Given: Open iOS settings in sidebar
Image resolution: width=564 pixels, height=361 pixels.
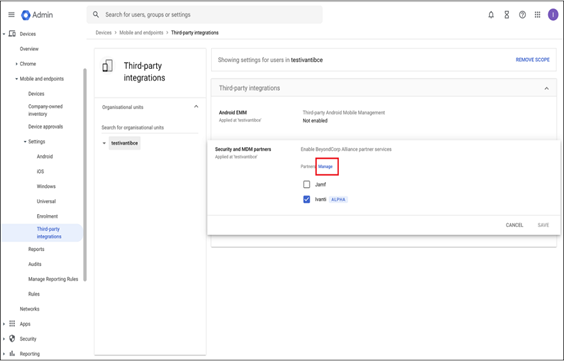Looking at the screenshot, I should tap(40, 172).
